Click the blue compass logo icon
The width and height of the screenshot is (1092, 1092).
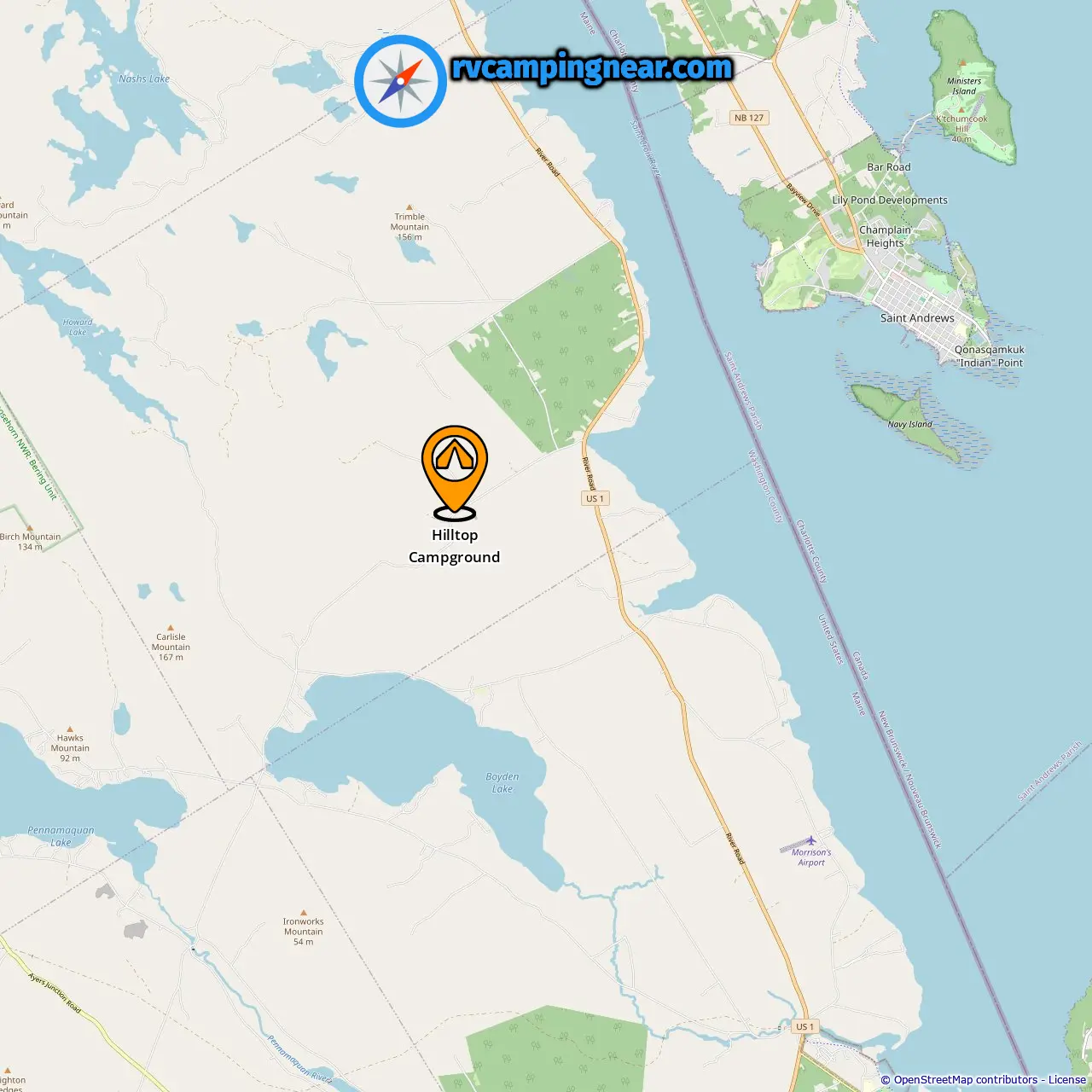click(x=400, y=81)
